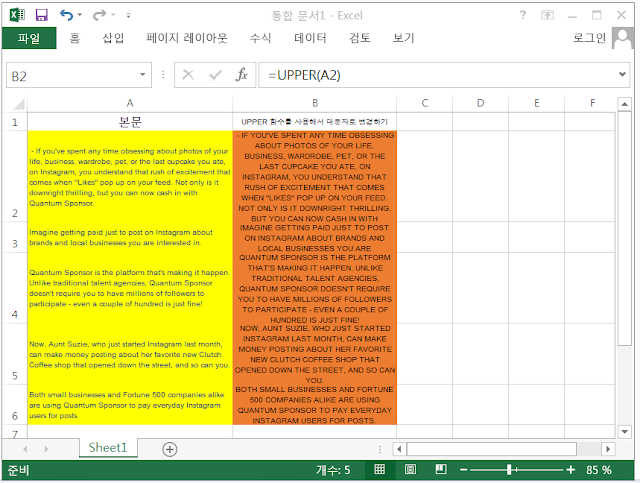Switch to the 홈 ribbon tab
The image size is (640, 483).
[x=74, y=38]
